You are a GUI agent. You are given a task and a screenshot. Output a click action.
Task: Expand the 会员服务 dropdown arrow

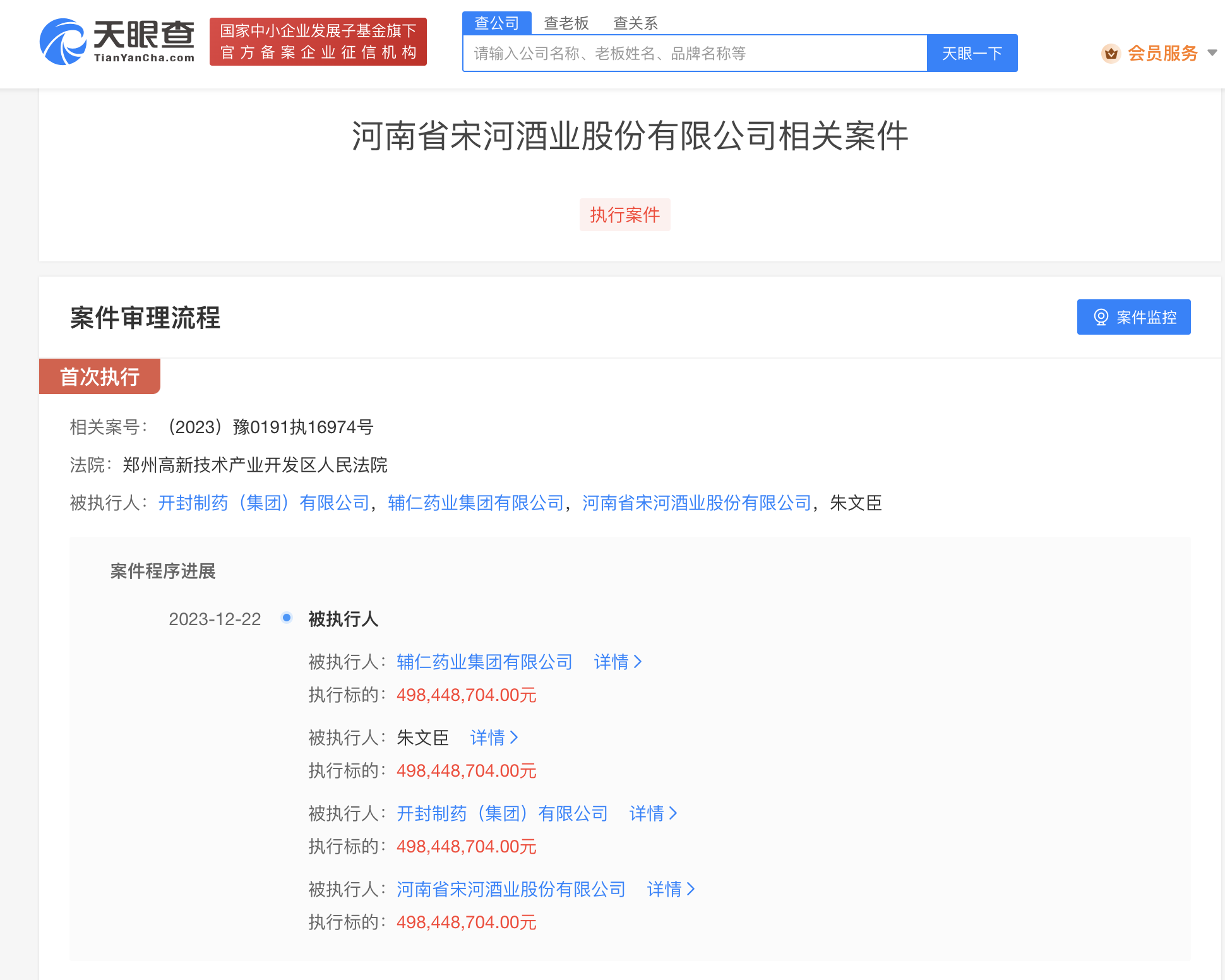pos(1212,53)
